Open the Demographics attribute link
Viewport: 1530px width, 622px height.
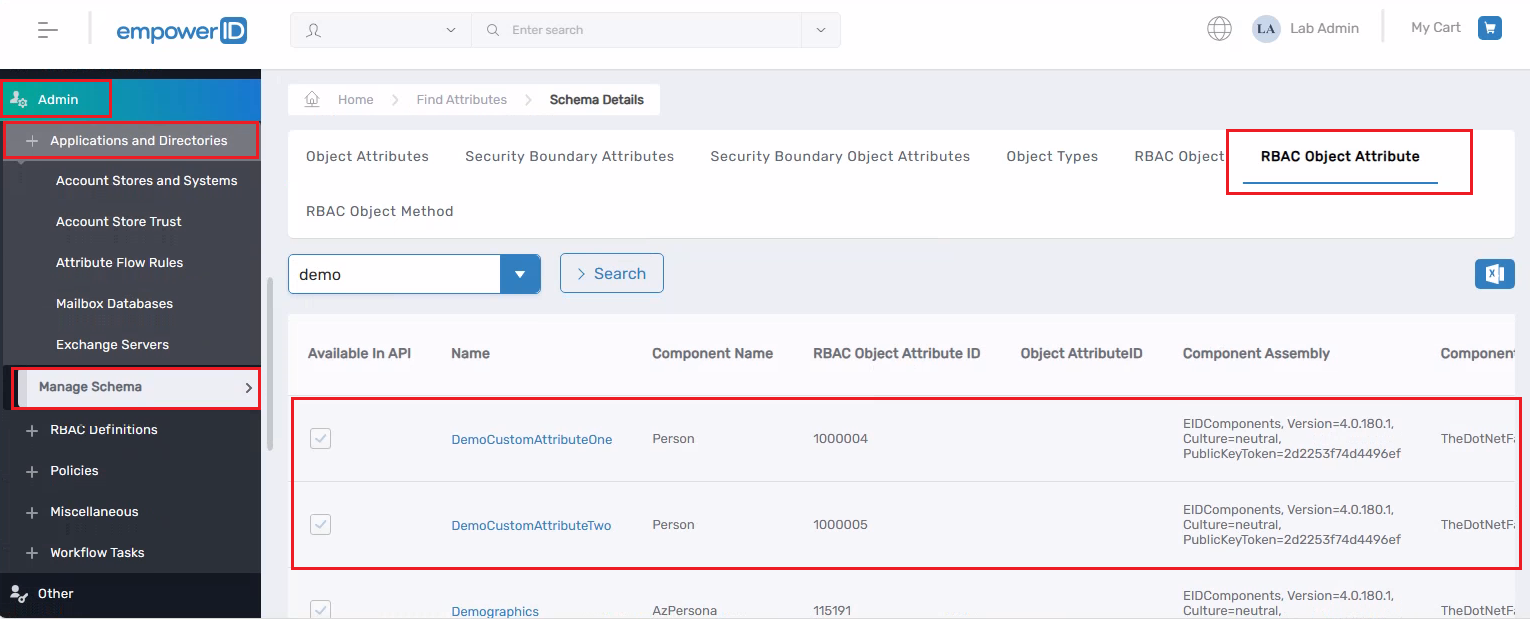[495, 611]
